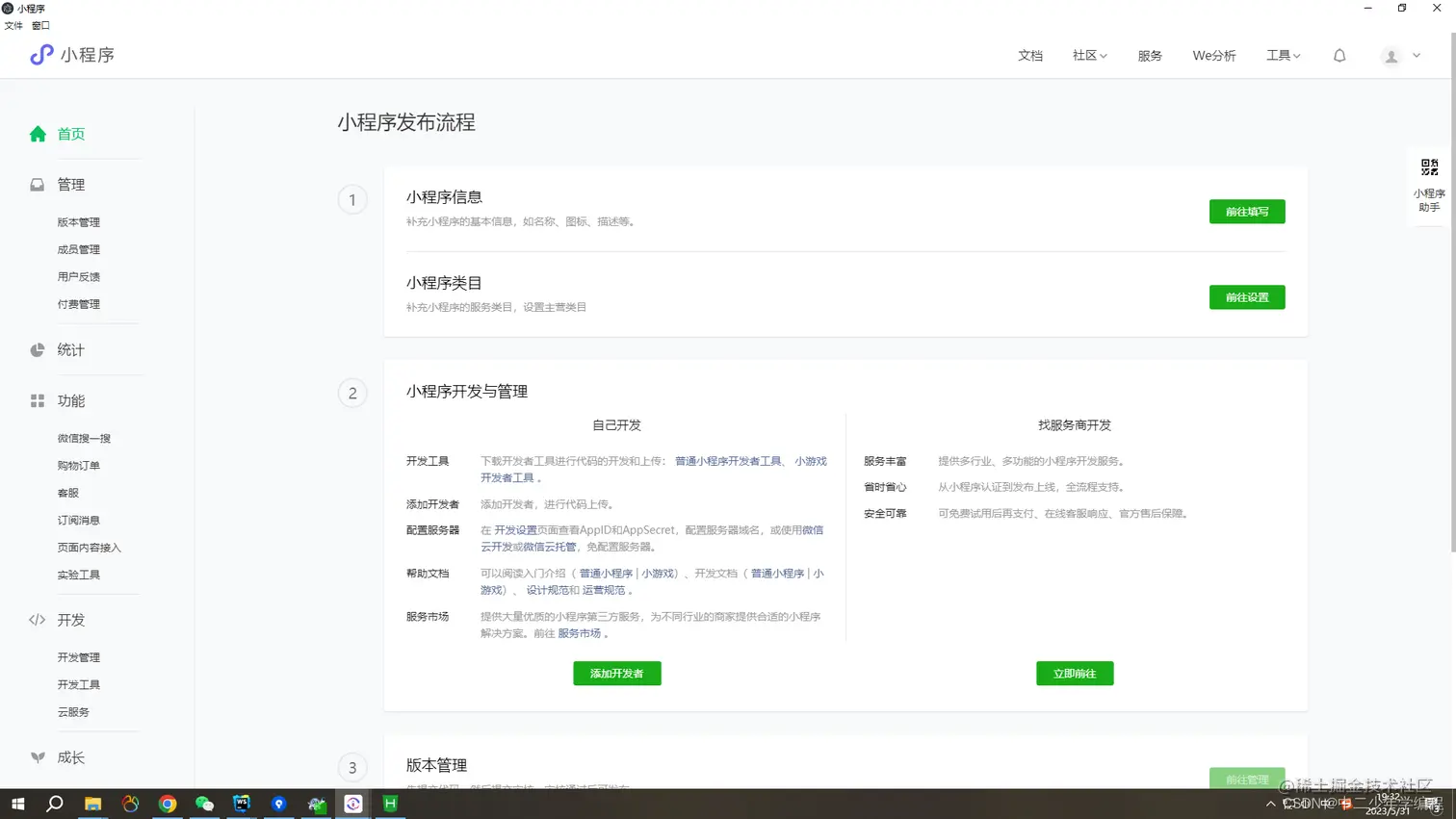Click the 统计 pie chart icon
Image resolution: width=1456 pixels, height=819 pixels.
38,350
